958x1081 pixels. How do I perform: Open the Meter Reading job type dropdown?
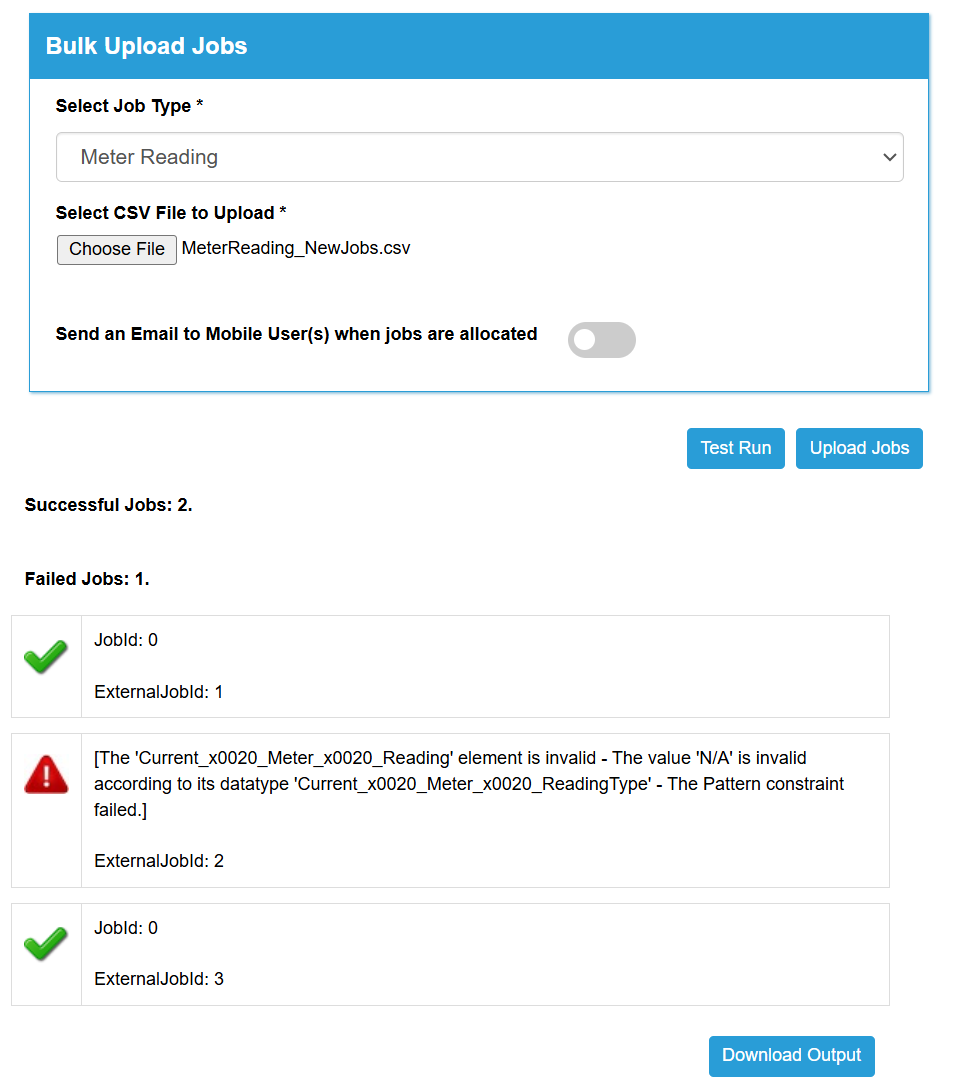[480, 157]
